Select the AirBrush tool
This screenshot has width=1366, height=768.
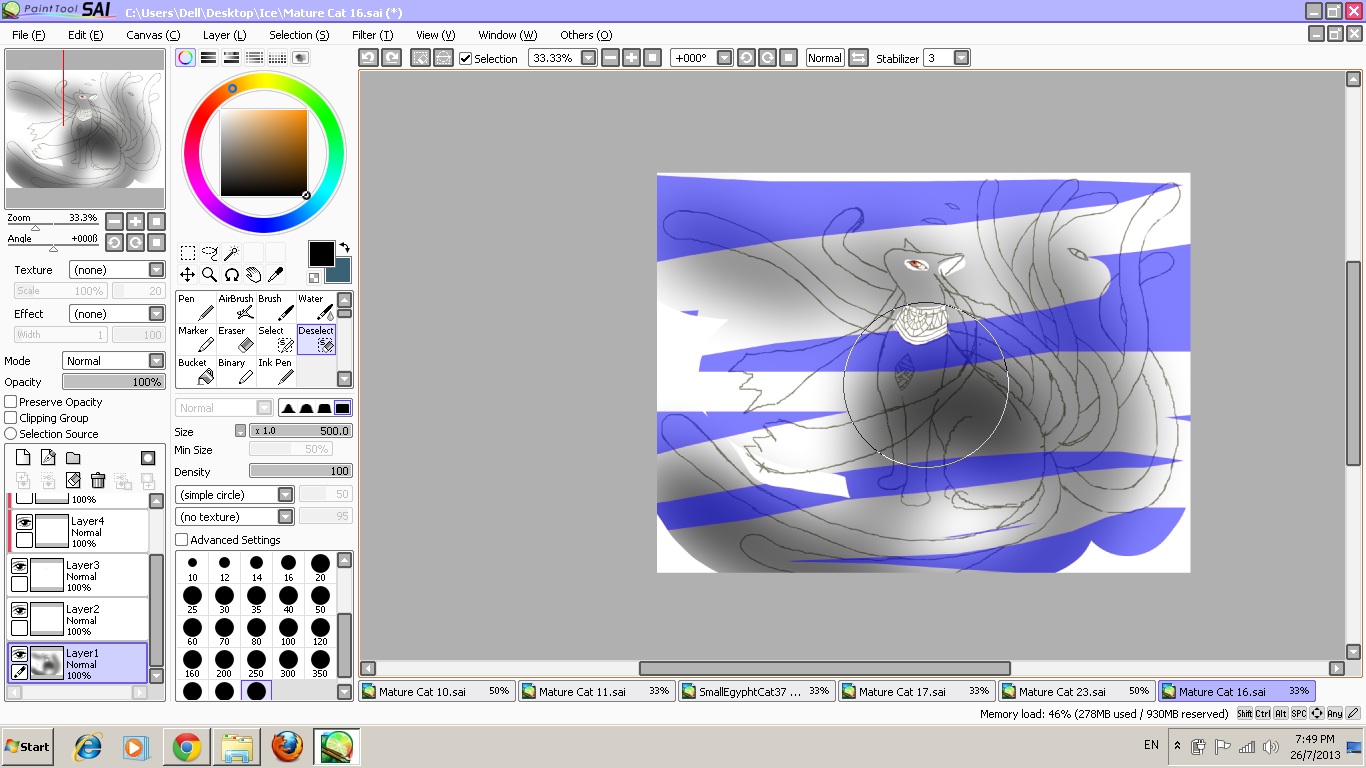(x=236, y=307)
